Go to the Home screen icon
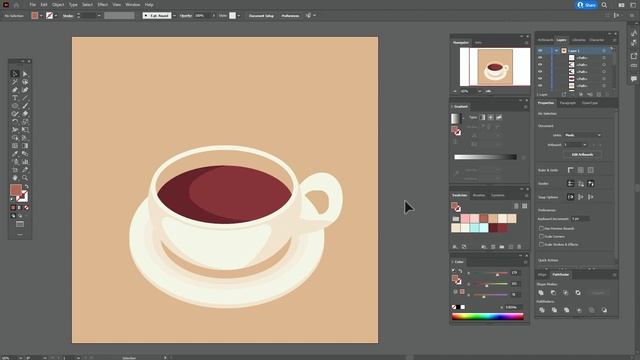Viewport: 640px width, 360px height. (x=16, y=5)
